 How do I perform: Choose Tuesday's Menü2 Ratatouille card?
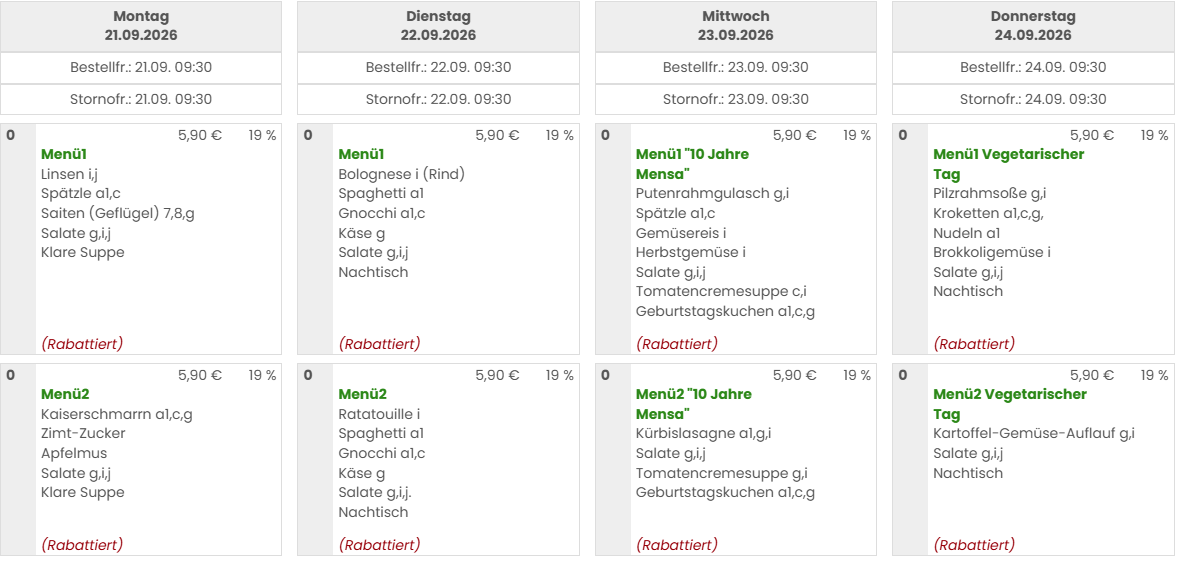[438, 459]
